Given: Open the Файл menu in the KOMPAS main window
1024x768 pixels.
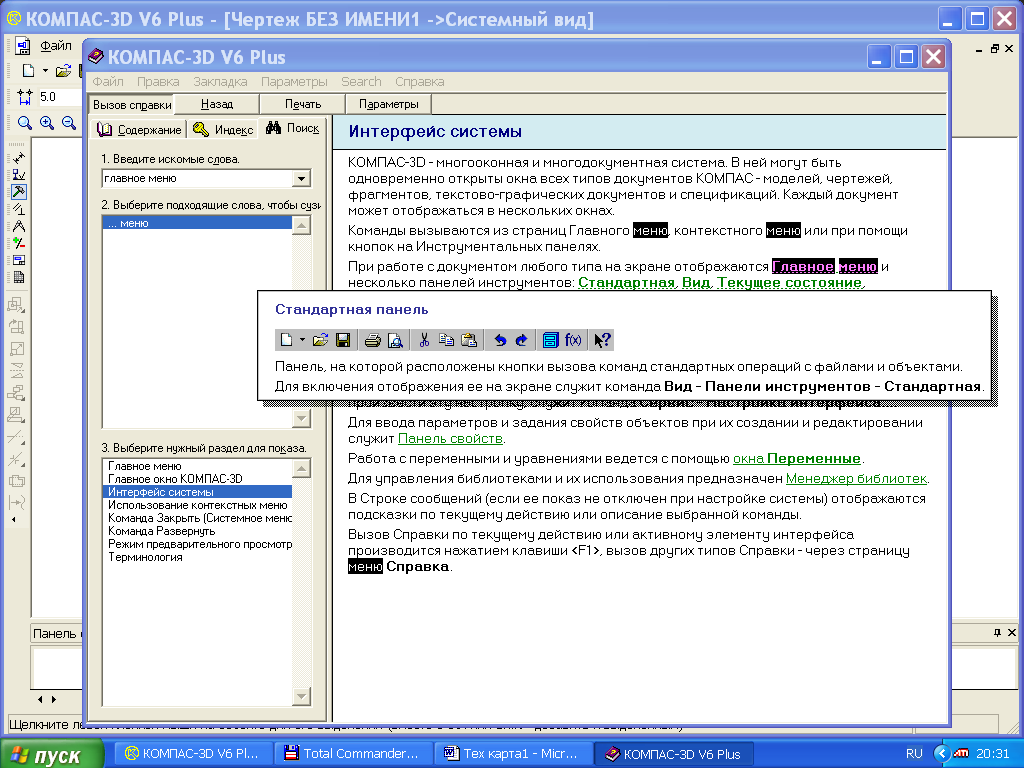Looking at the screenshot, I should tap(56, 46).
